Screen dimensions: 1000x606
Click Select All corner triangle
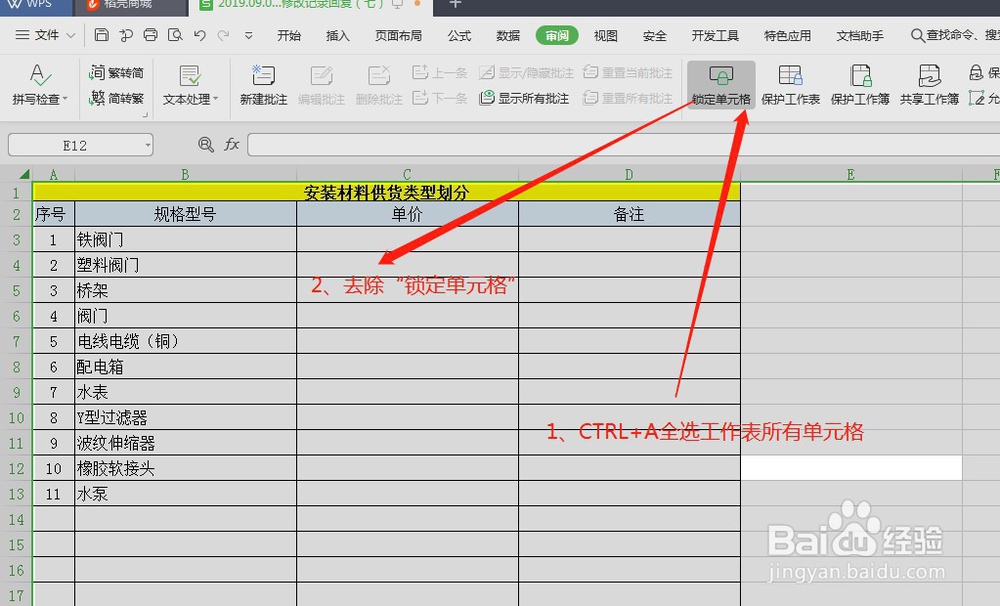pos(24,174)
